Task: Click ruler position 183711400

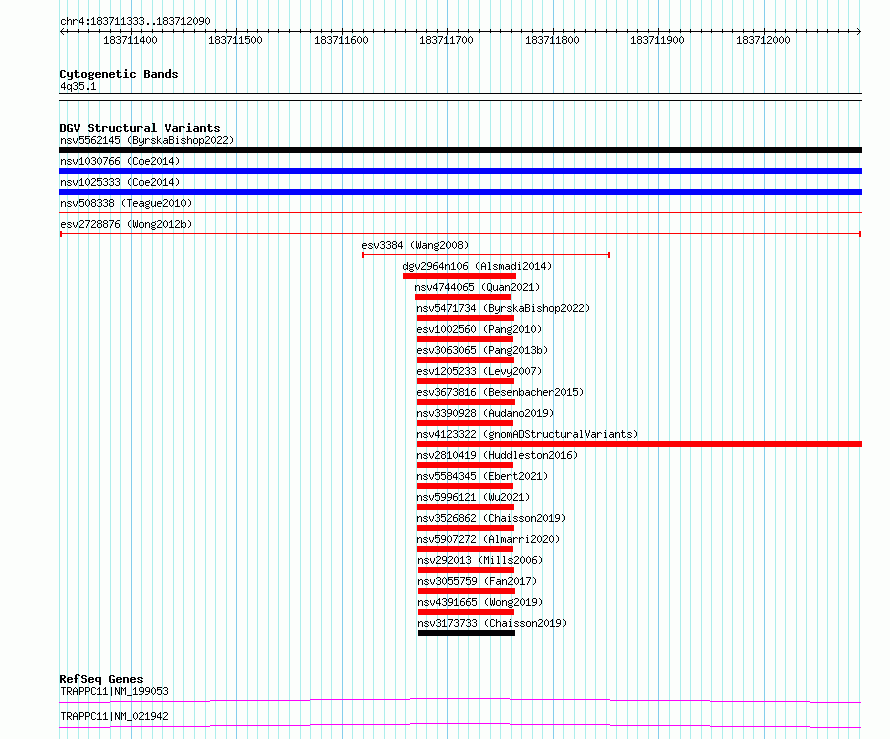Action: 131,40
